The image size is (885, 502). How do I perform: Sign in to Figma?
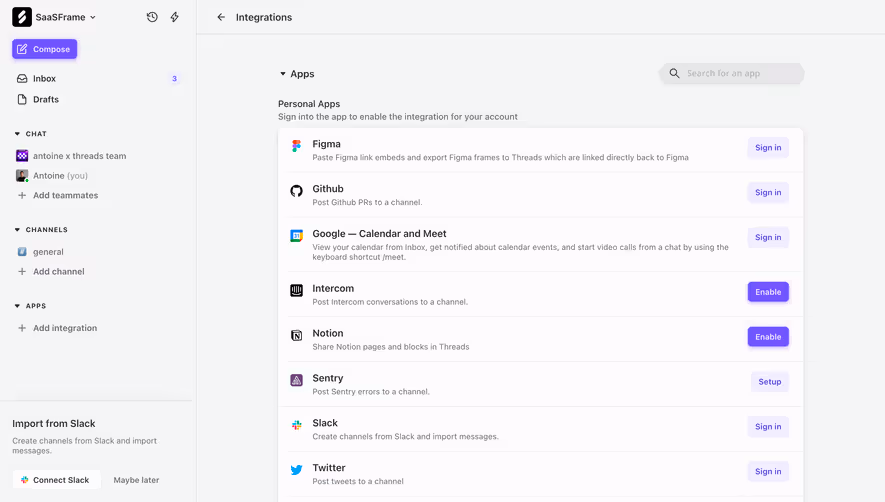point(768,147)
